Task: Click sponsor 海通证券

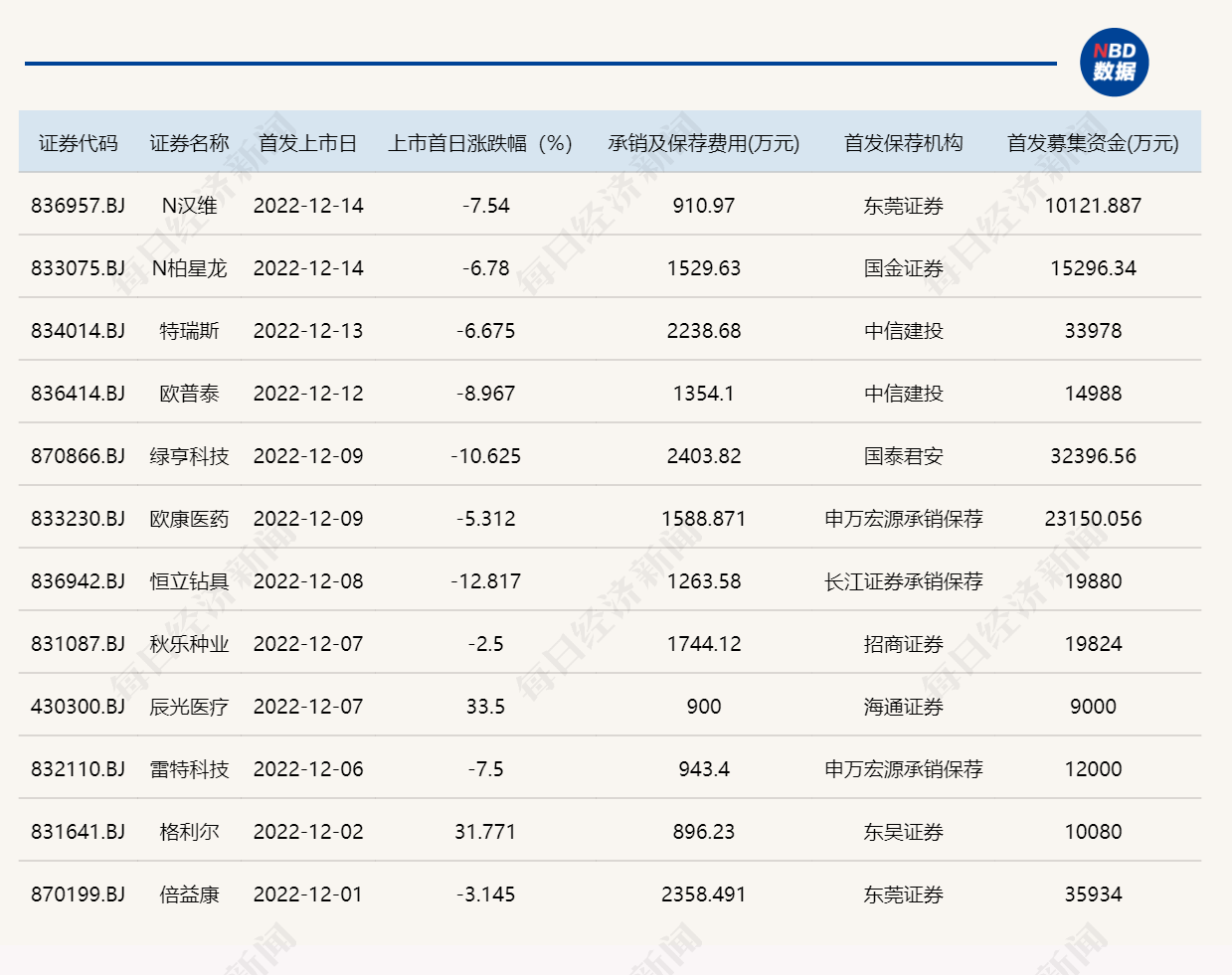Action: [903, 707]
